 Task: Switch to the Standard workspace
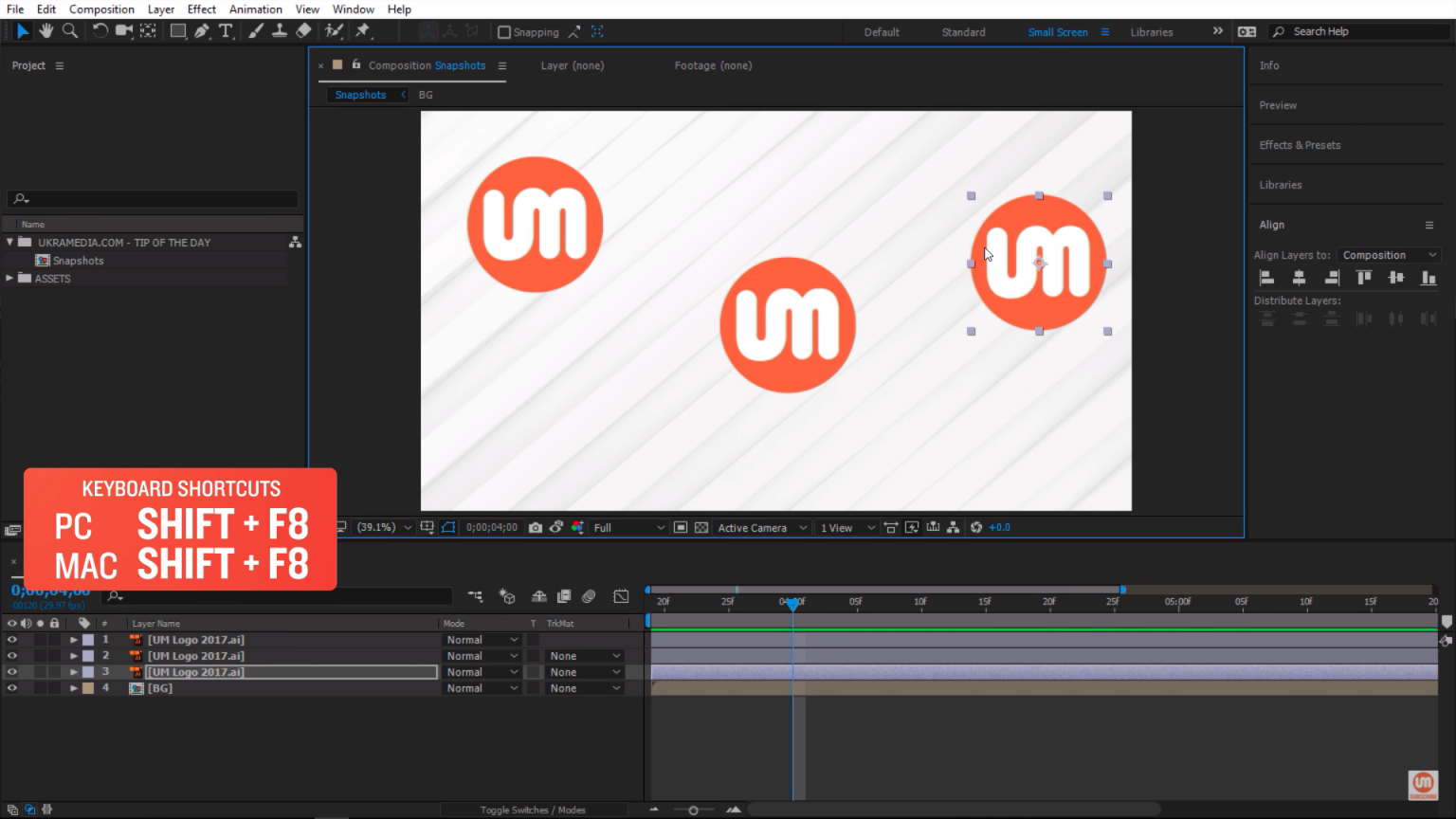[x=963, y=32]
